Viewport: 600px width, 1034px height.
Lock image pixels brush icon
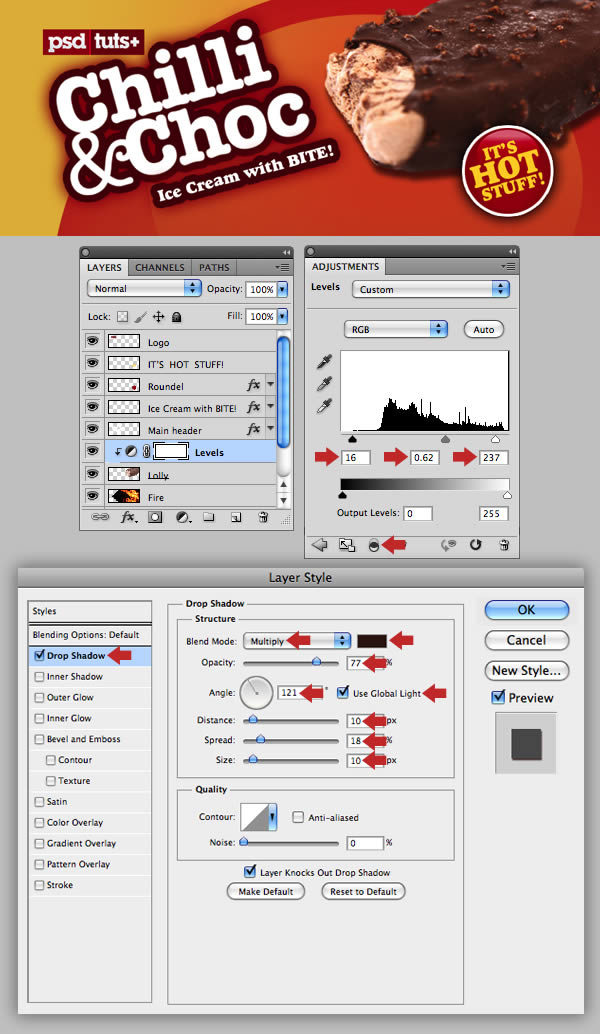tap(140, 317)
